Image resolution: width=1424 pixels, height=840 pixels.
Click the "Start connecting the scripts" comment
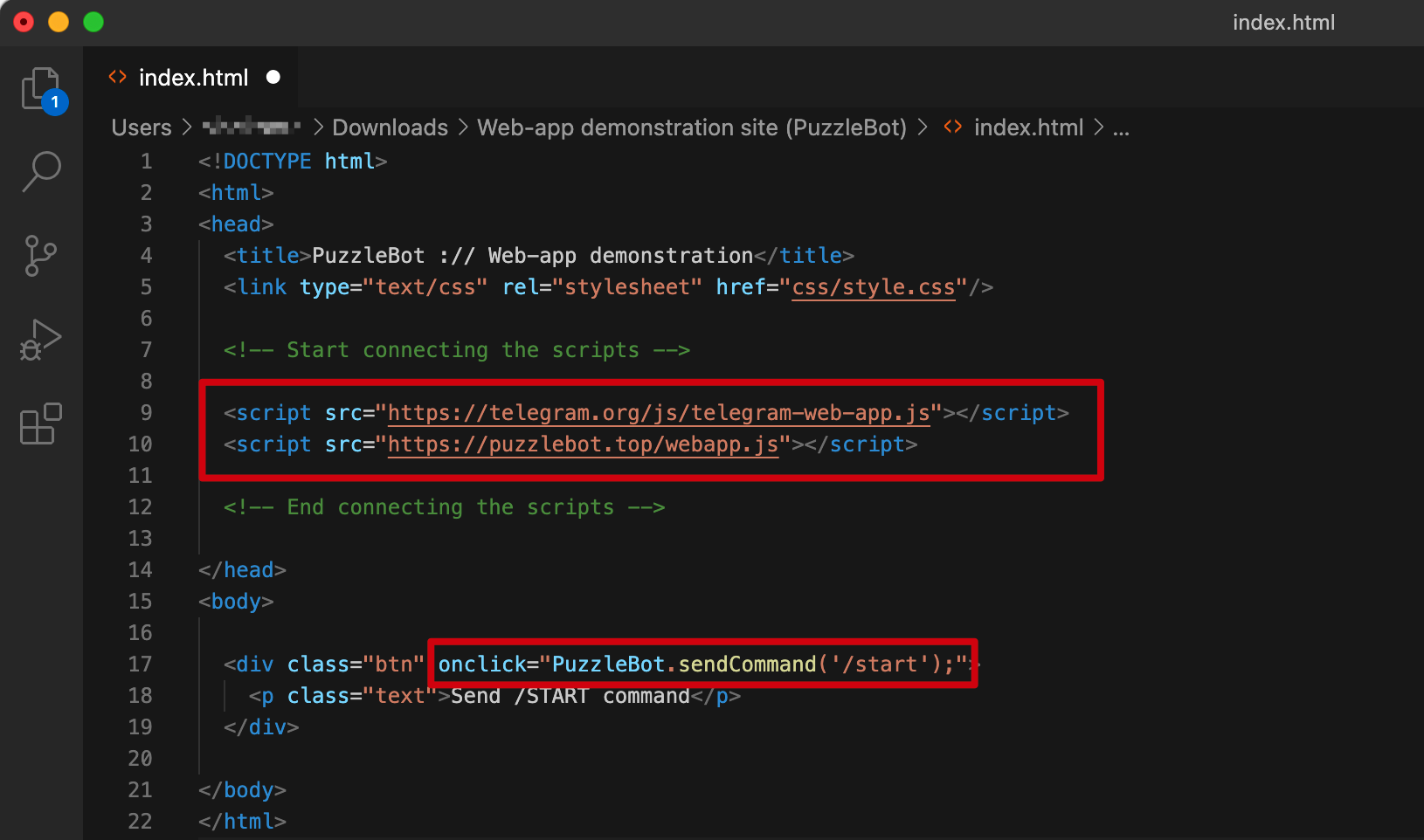[457, 350]
